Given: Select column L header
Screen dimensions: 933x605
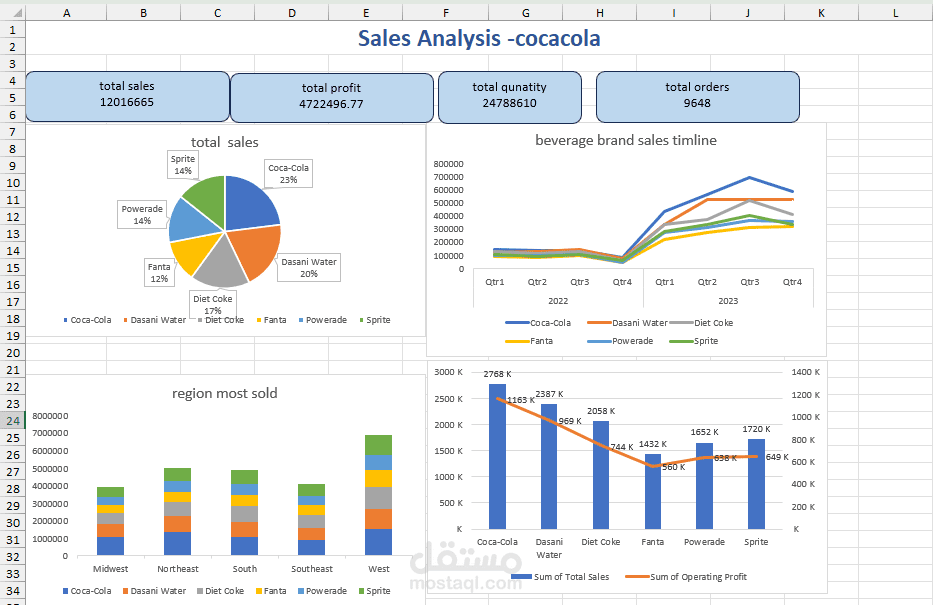Looking at the screenshot, I should click(896, 12).
